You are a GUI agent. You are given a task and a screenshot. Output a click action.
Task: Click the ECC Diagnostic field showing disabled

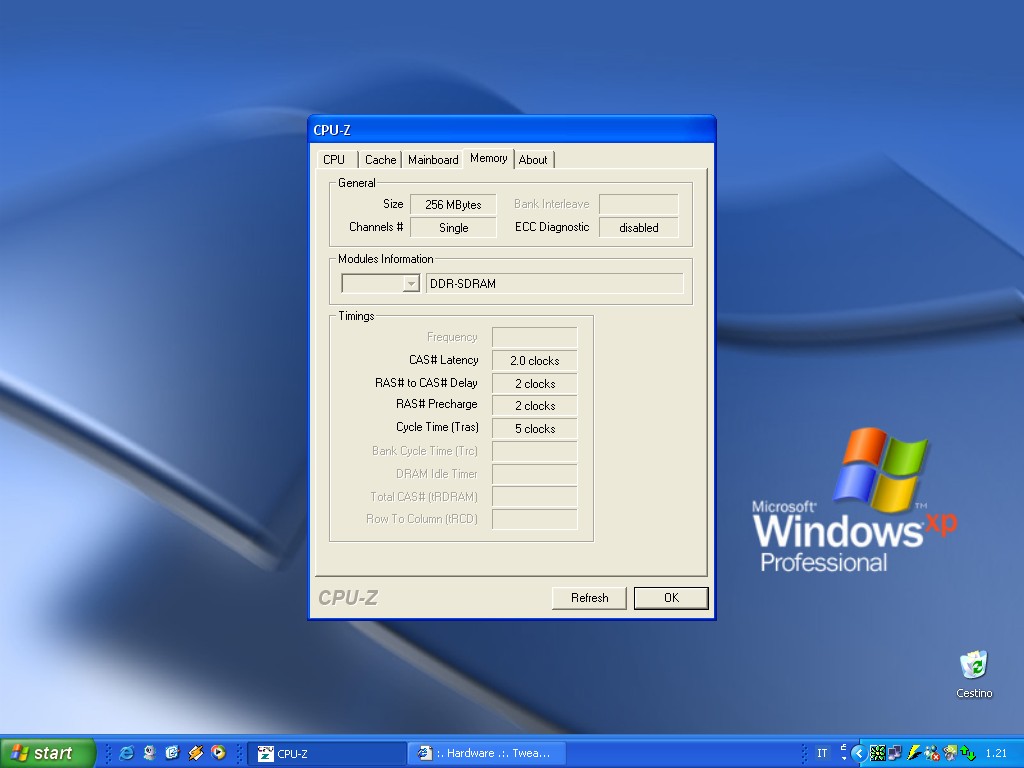pos(639,227)
